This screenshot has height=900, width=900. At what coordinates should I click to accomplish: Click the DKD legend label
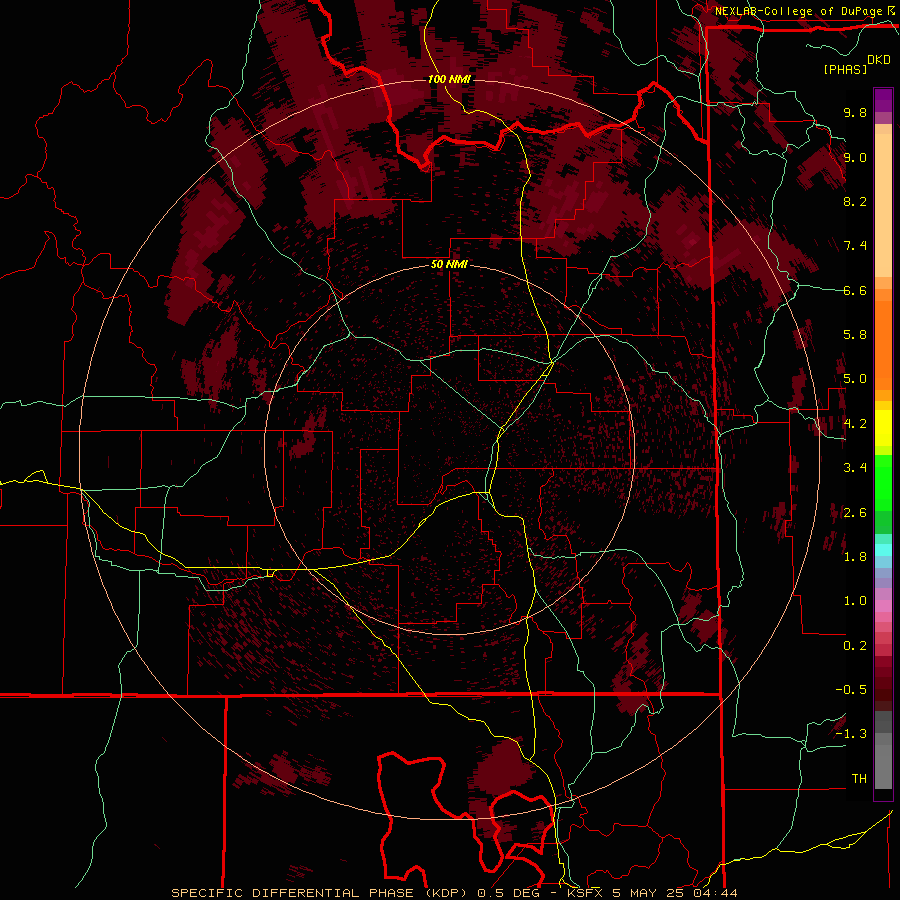879,60
